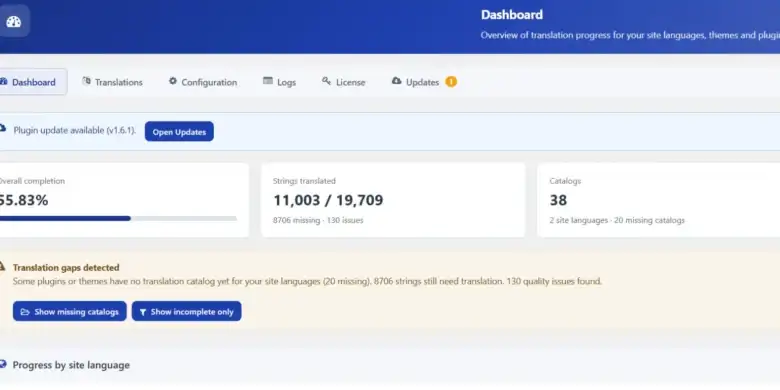Click the overall completion progress bar
The height and width of the screenshot is (390, 780).
click(x=117, y=218)
